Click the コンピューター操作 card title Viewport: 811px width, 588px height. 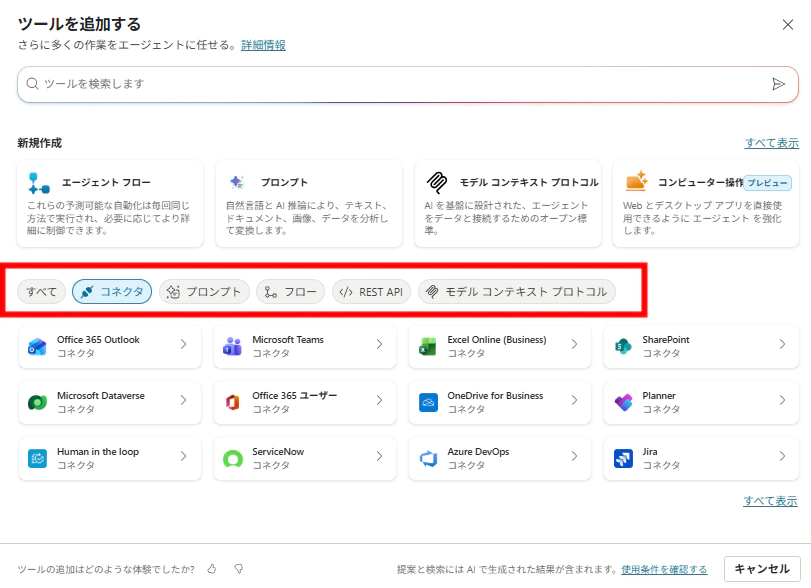[700, 183]
